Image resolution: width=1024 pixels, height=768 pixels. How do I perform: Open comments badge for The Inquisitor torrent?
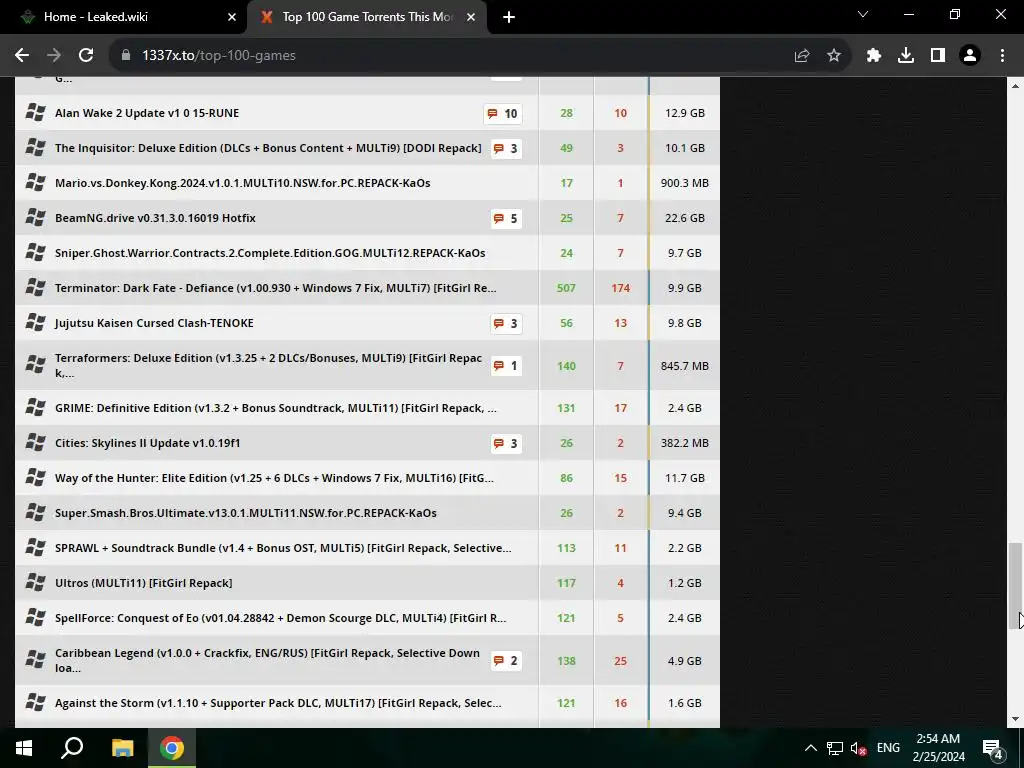point(506,148)
